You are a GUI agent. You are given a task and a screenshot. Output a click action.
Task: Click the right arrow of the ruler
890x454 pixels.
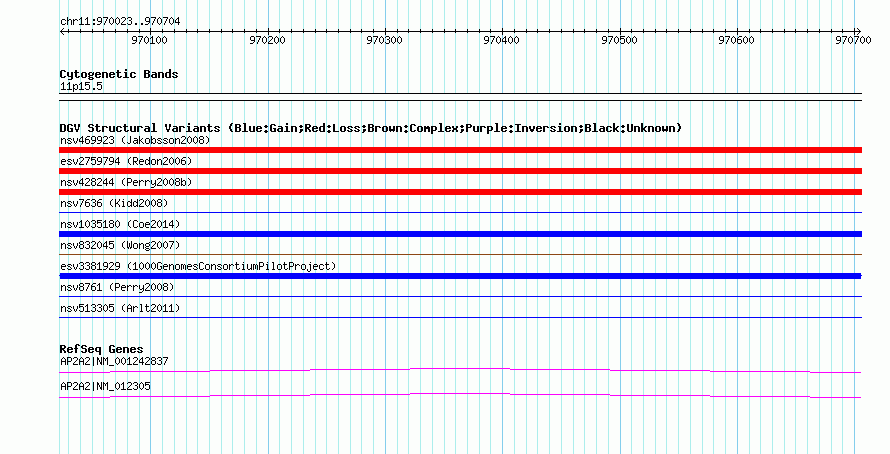[x=858, y=32]
